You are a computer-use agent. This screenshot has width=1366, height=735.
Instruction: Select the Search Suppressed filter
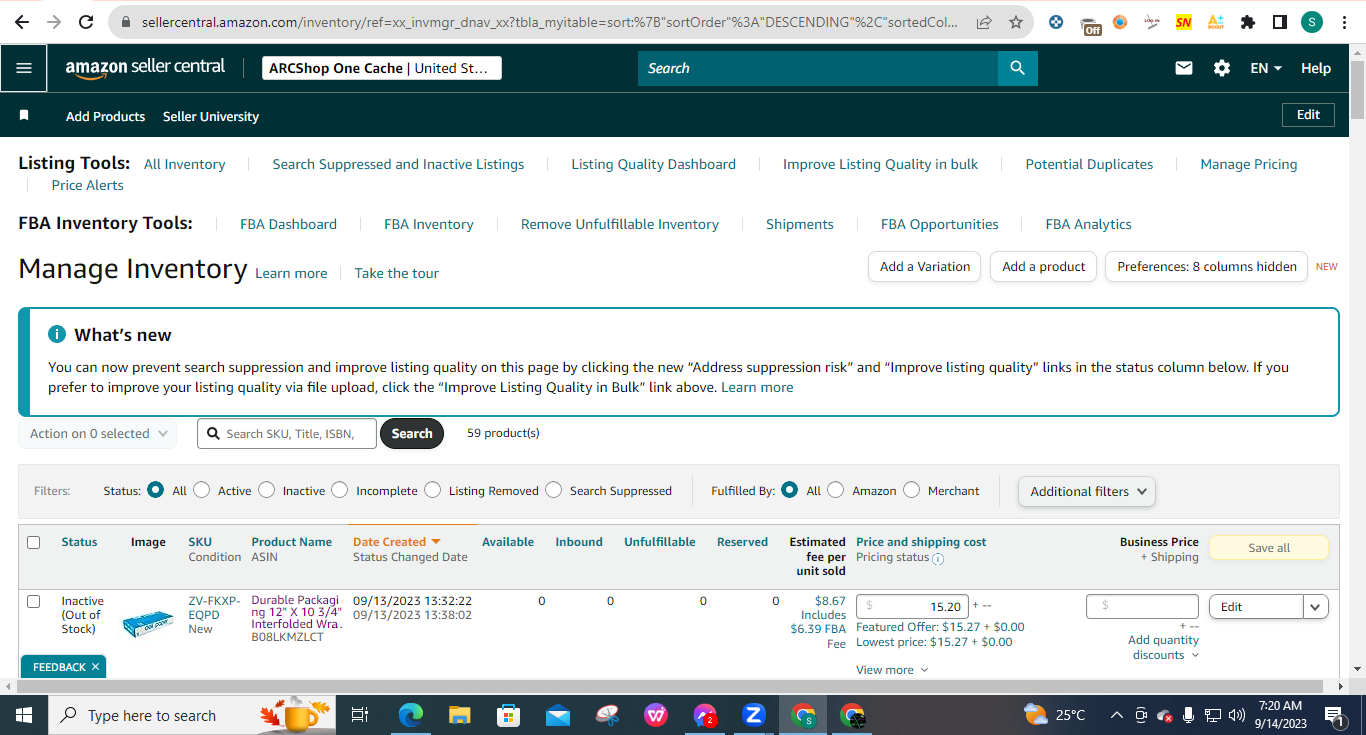click(x=553, y=490)
